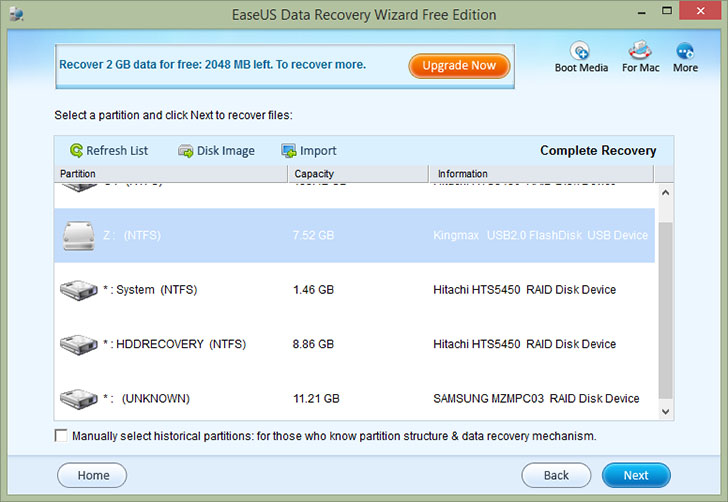Screen dimensions: 728x502
Task: Select the HDDRECOVERY partition drive icon
Action: tap(78, 344)
